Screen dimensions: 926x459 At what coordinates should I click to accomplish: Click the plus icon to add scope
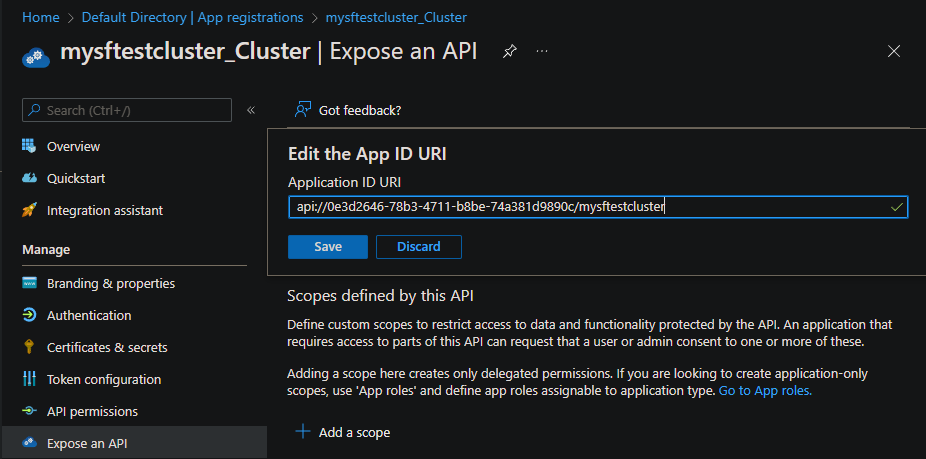tap(302, 432)
